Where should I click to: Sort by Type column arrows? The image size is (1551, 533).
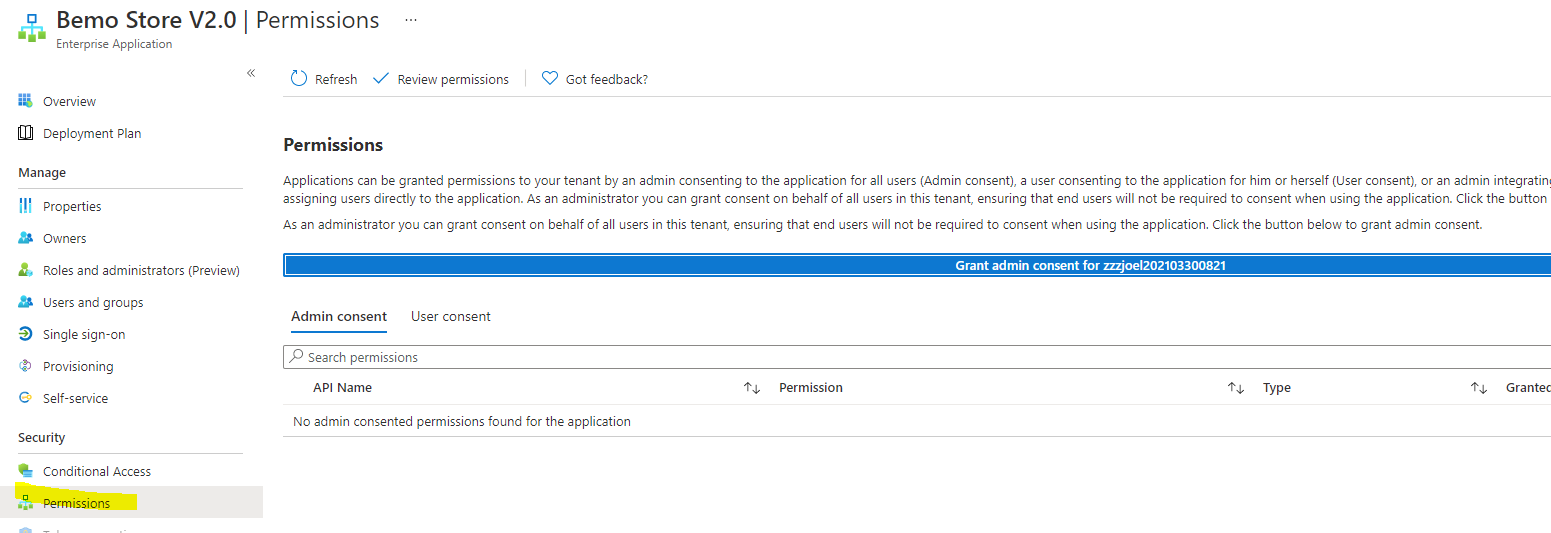(x=1479, y=388)
